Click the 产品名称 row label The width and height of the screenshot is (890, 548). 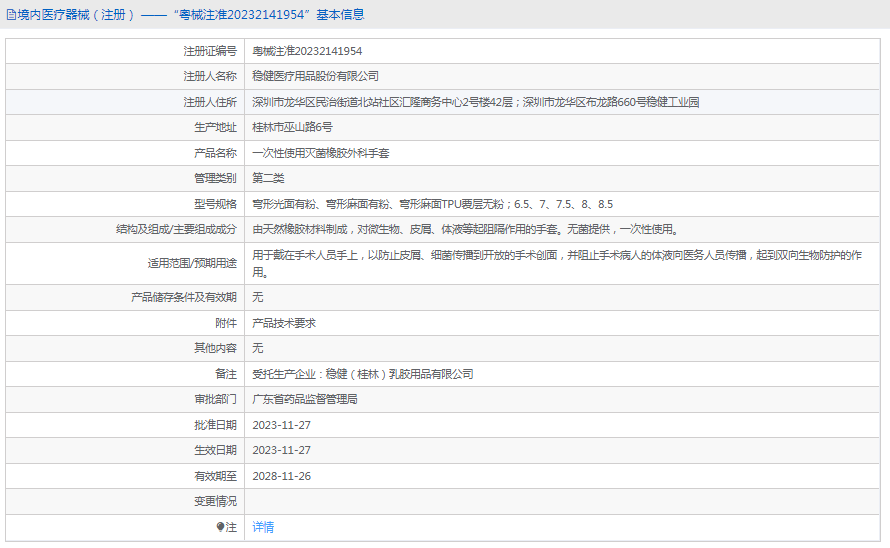tap(215, 153)
